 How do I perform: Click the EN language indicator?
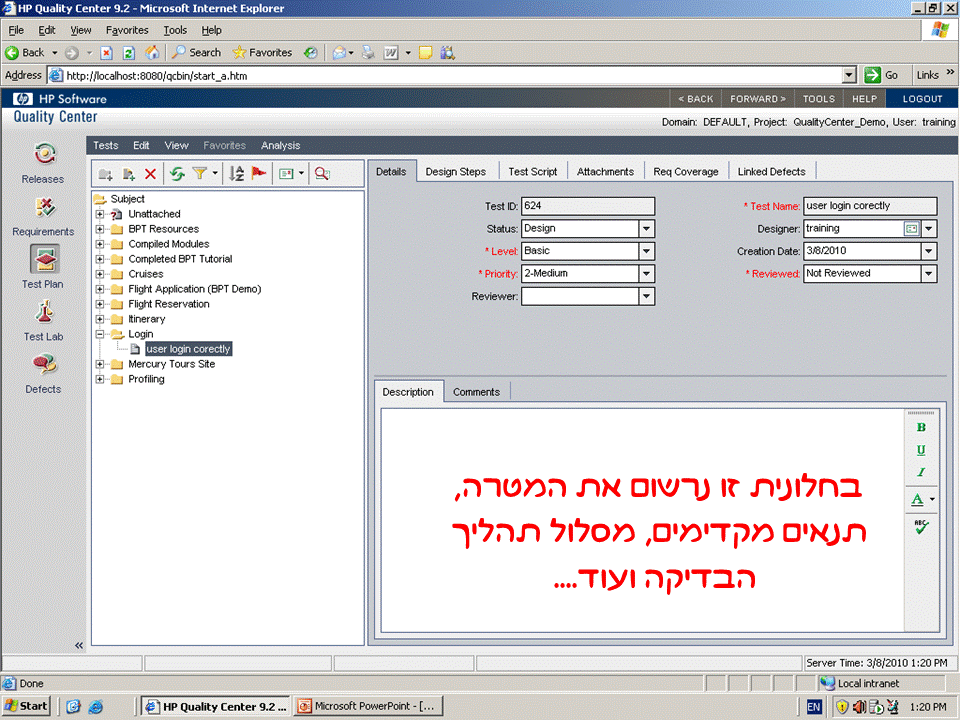[814, 707]
